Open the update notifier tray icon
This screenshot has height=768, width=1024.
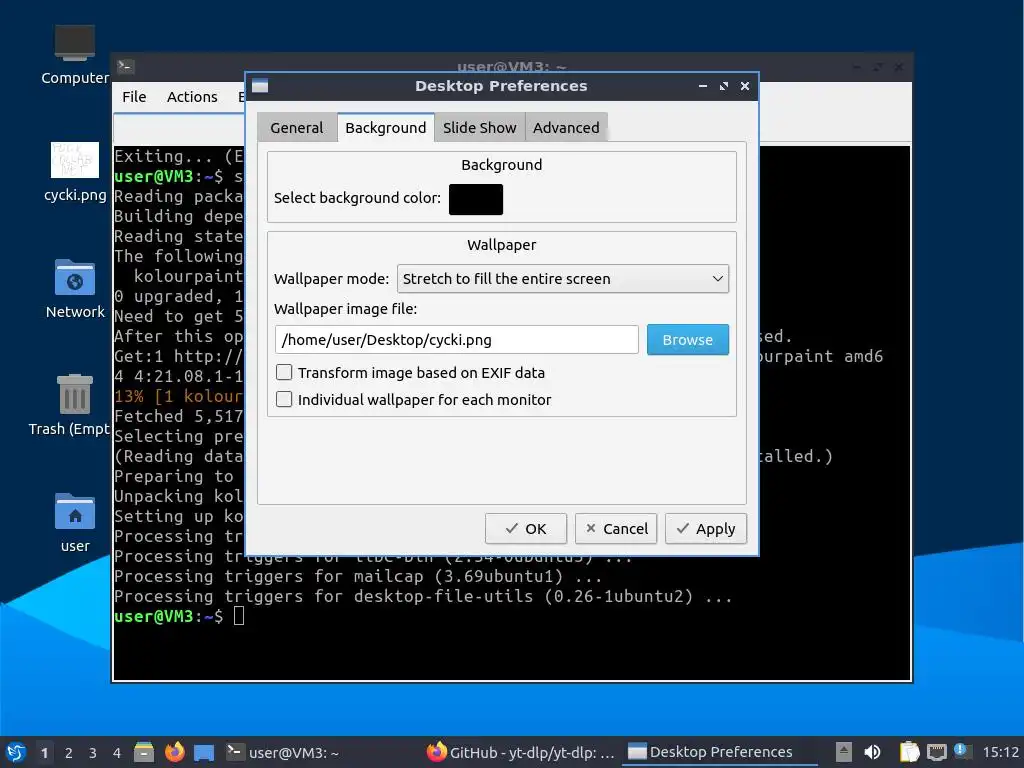(x=962, y=751)
